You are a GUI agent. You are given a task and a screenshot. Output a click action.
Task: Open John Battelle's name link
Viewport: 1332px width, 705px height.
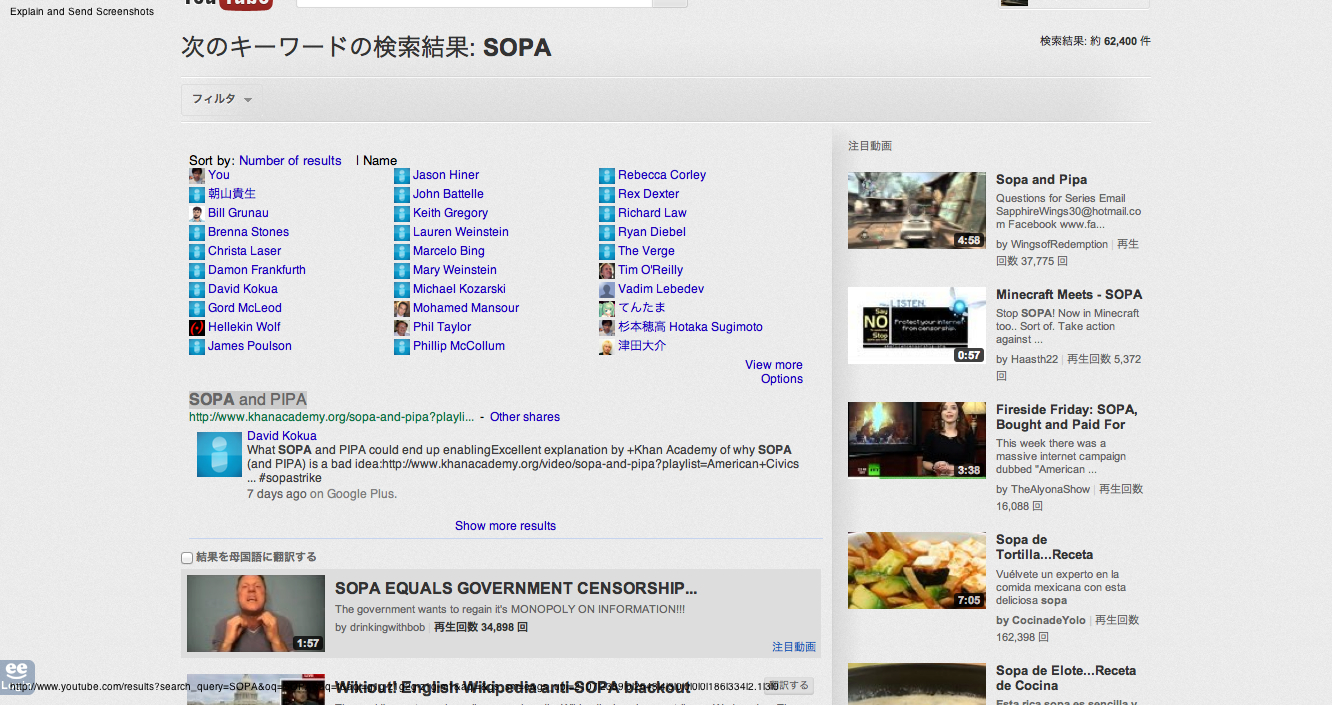(x=448, y=194)
